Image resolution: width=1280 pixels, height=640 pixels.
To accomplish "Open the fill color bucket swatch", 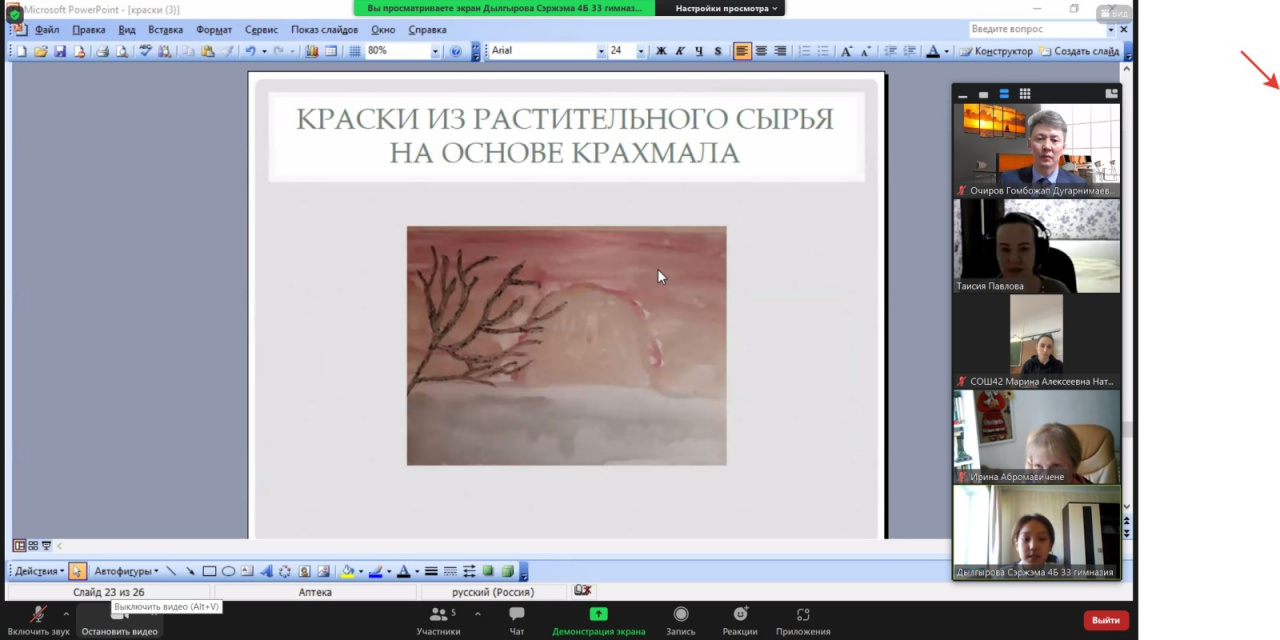I will point(347,571).
